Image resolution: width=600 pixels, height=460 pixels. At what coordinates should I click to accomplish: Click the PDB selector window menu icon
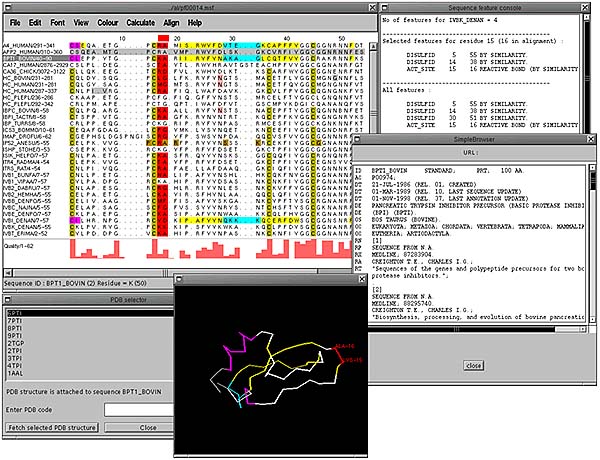7,300
